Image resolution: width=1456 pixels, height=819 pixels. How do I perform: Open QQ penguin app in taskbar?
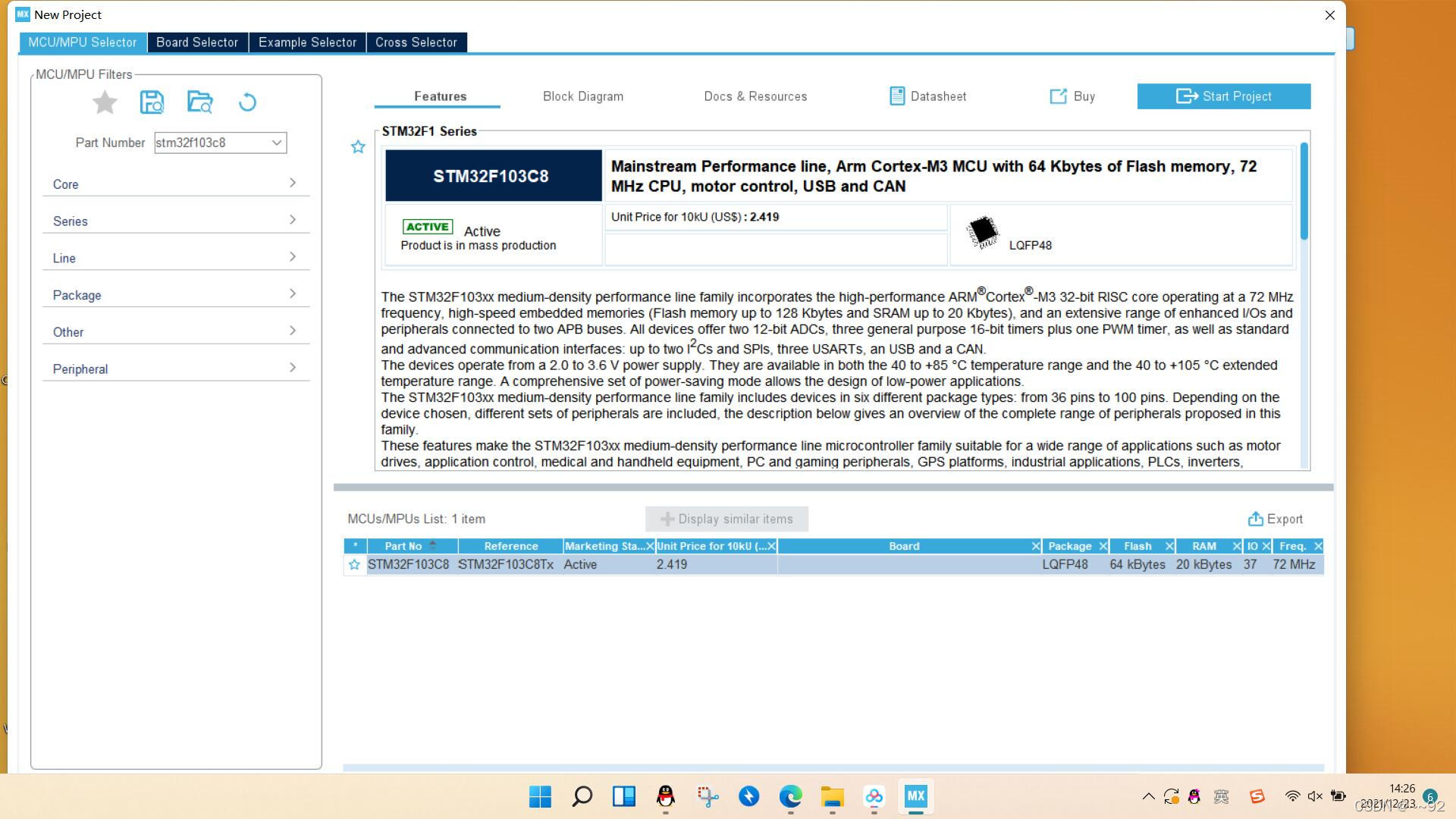tap(666, 796)
